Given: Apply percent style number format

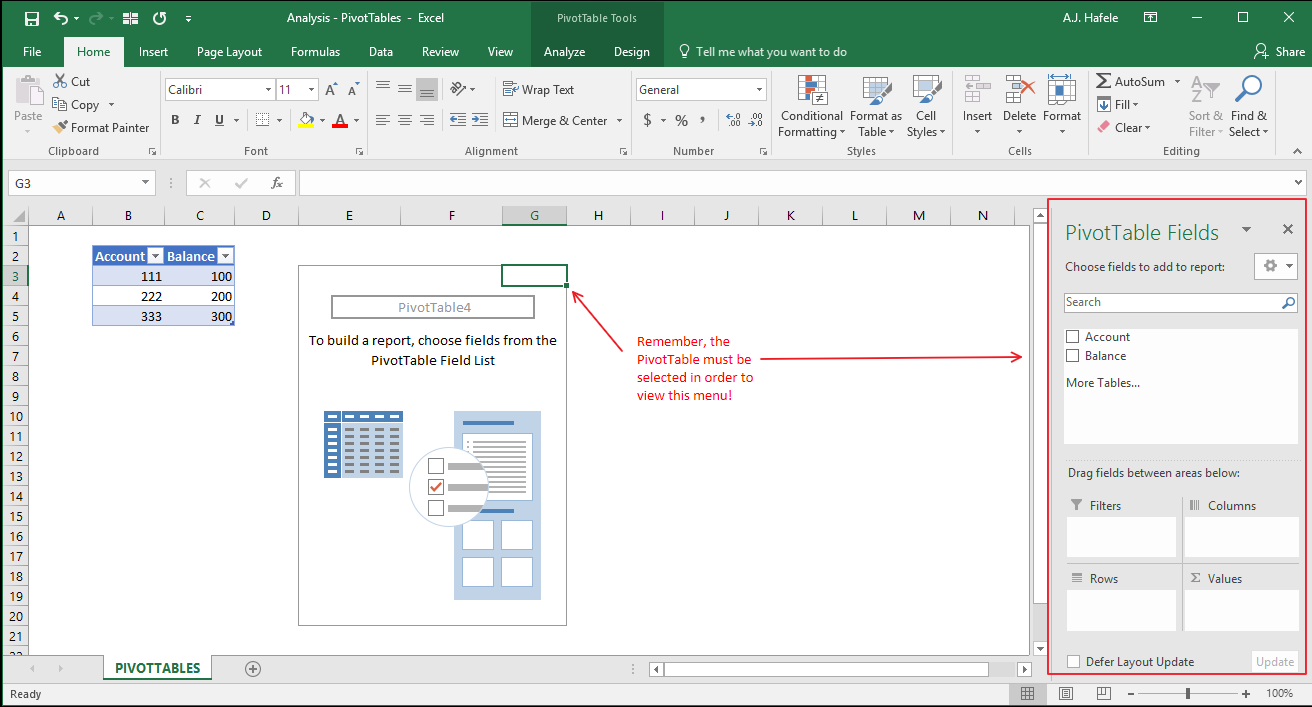Looking at the screenshot, I should [x=681, y=120].
